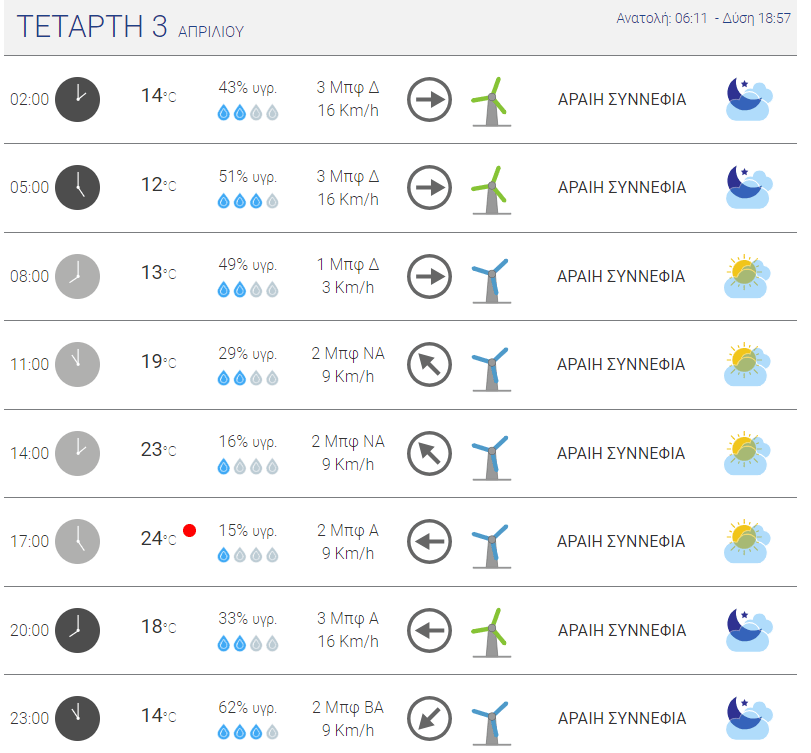Click the sun-and-cloud weather icon at 14:00
811x753 pixels.
click(747, 453)
